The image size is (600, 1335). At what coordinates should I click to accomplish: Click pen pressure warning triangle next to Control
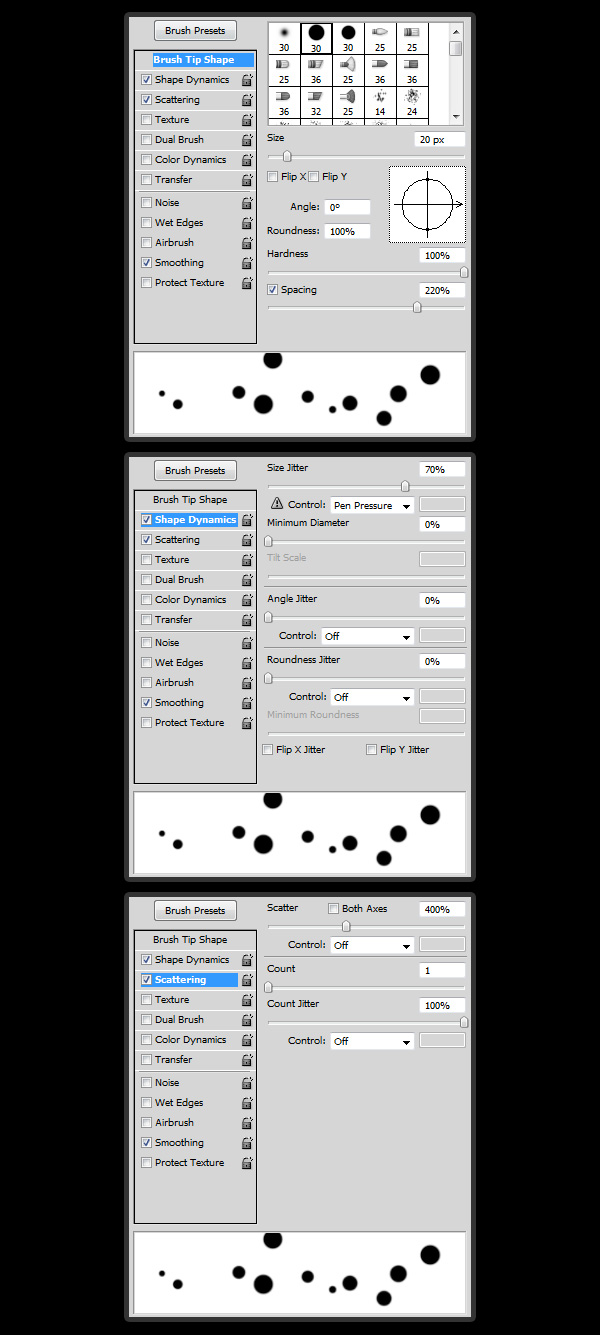(277, 505)
